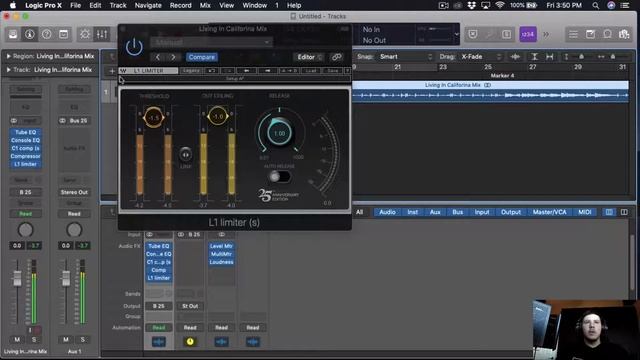
Task: Open the Snap Smart dropdown
Action: click(405, 57)
